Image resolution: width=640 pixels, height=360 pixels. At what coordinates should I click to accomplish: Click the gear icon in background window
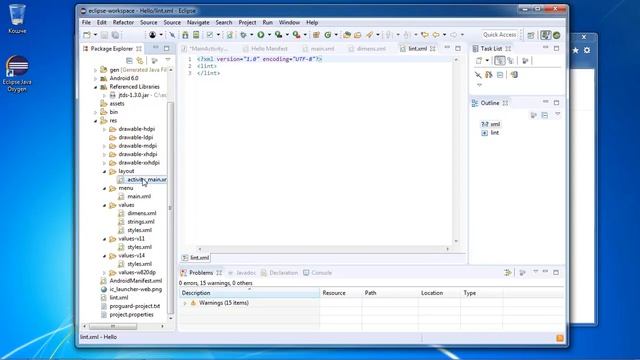coord(587,51)
